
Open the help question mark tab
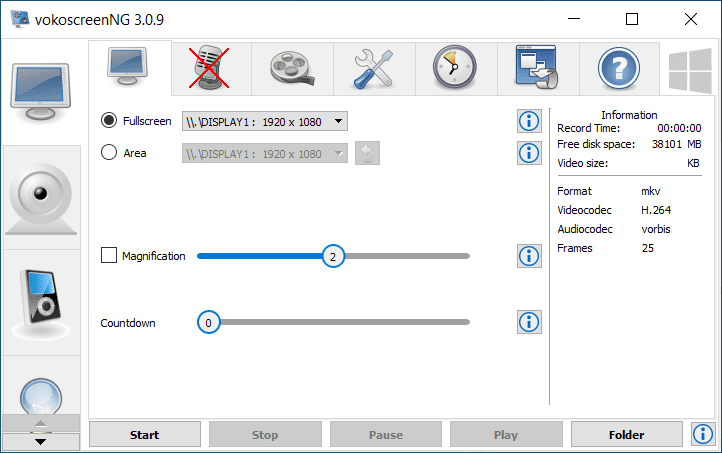[619, 68]
